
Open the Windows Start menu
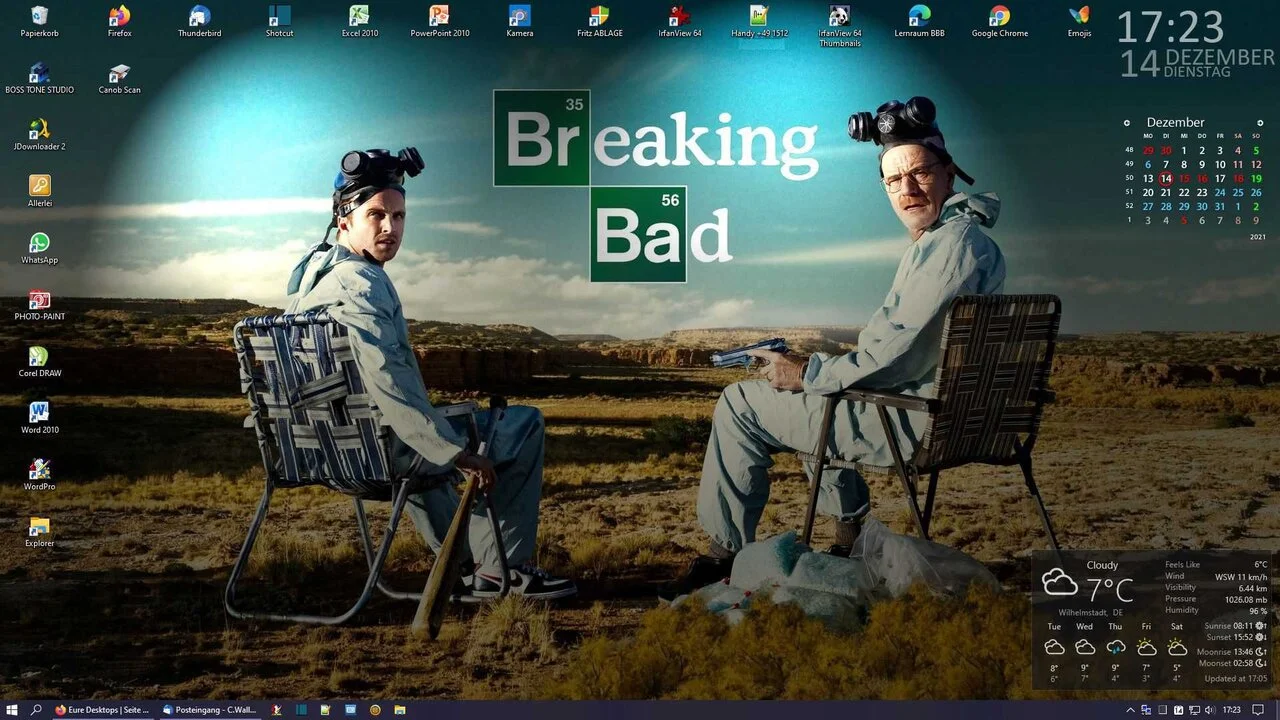(x=12, y=709)
